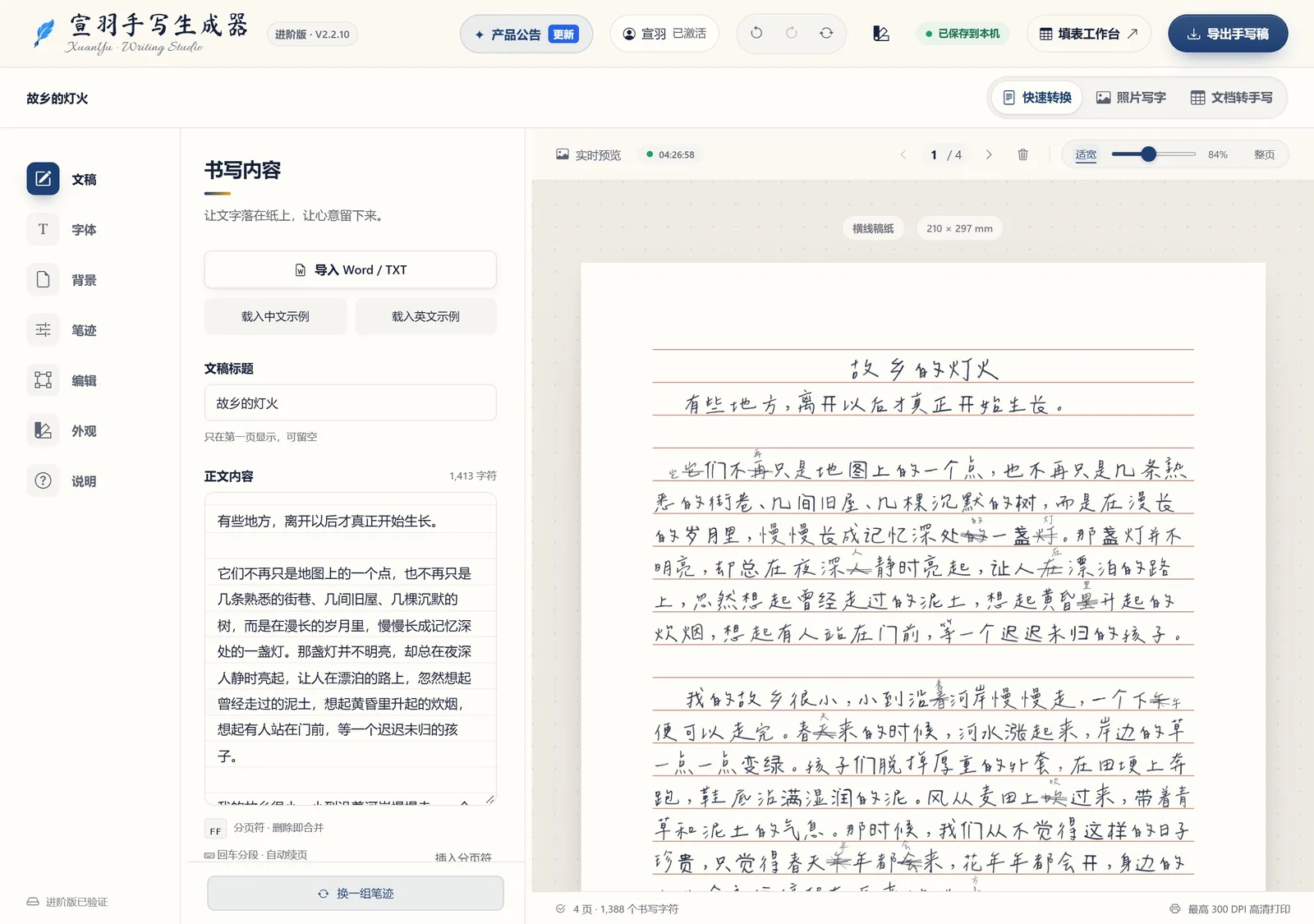This screenshot has width=1314, height=924.
Task: Switch to the 文档转手写 tab
Action: [x=1231, y=98]
